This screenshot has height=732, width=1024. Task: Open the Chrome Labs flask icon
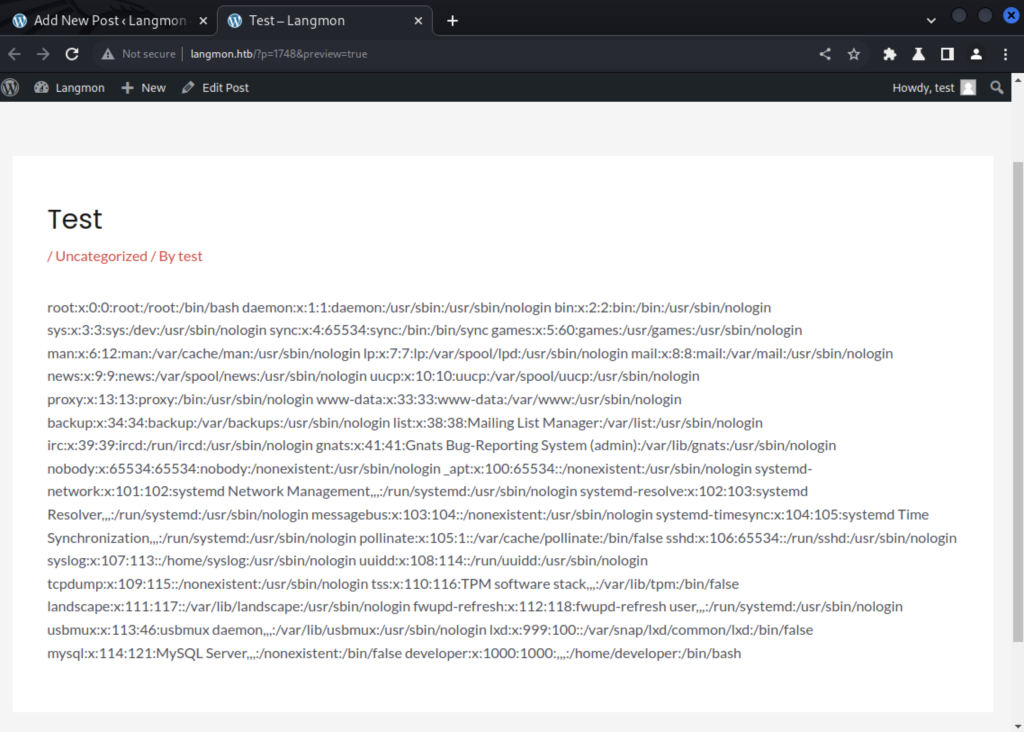click(918, 54)
